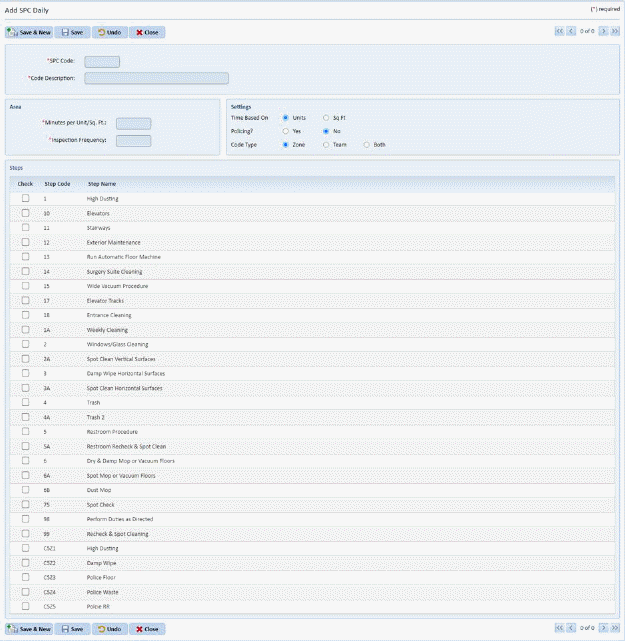Choose Yes for Policing option
This screenshot has width=625, height=641.
(286, 131)
